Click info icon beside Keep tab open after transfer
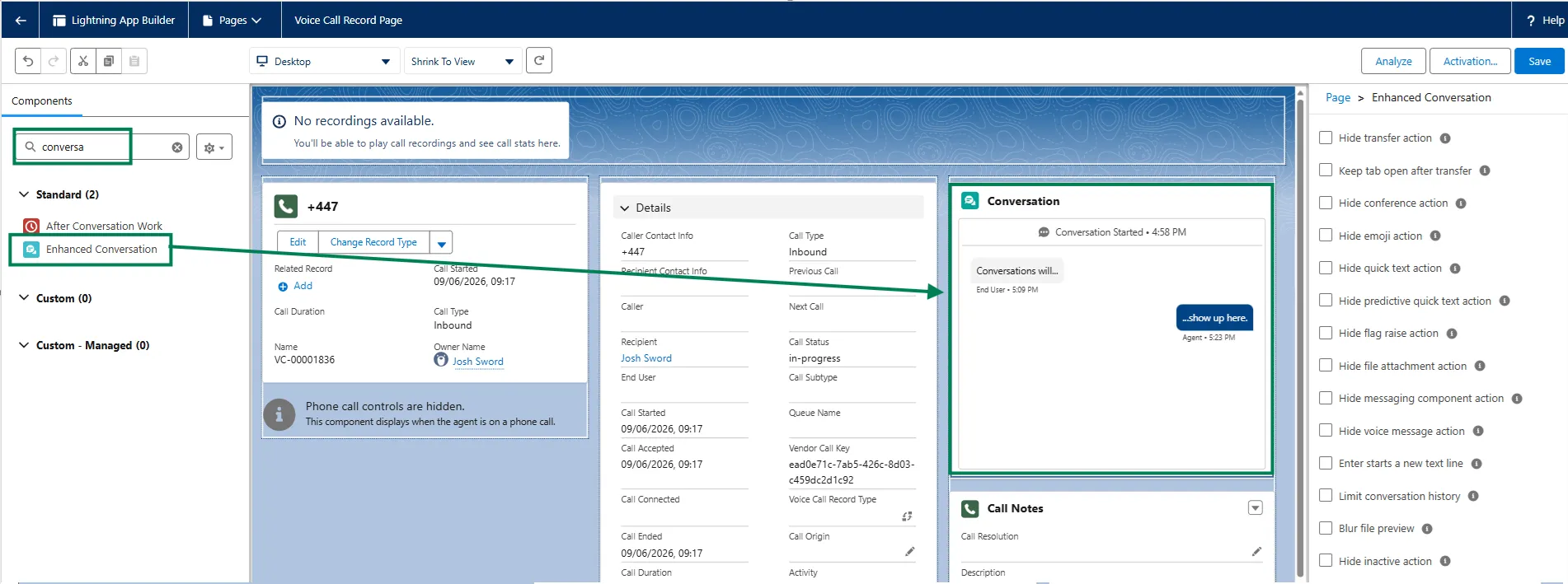 1485,171
